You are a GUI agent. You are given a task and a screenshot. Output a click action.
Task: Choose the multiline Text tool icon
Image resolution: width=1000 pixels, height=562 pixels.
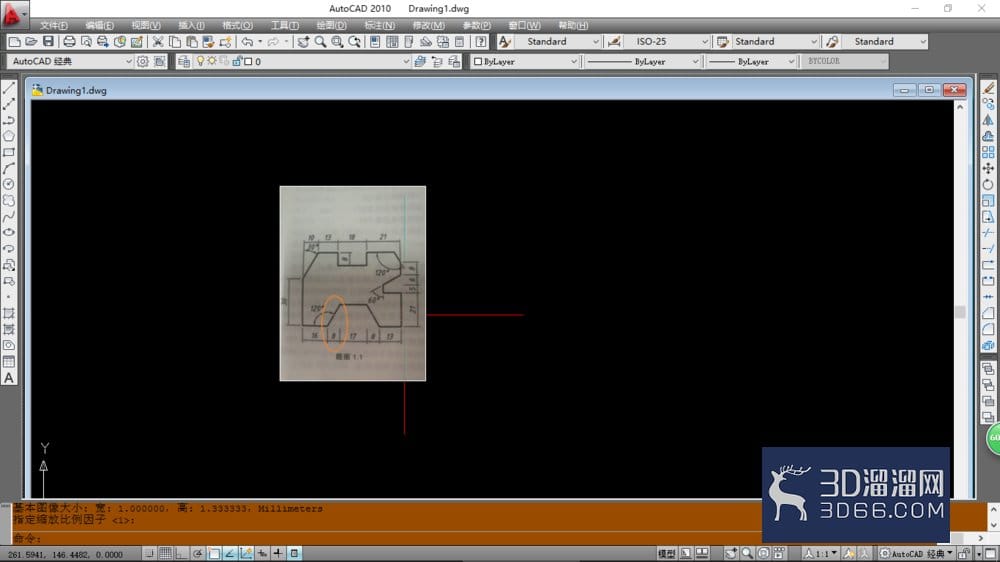pyautogui.click(x=9, y=378)
